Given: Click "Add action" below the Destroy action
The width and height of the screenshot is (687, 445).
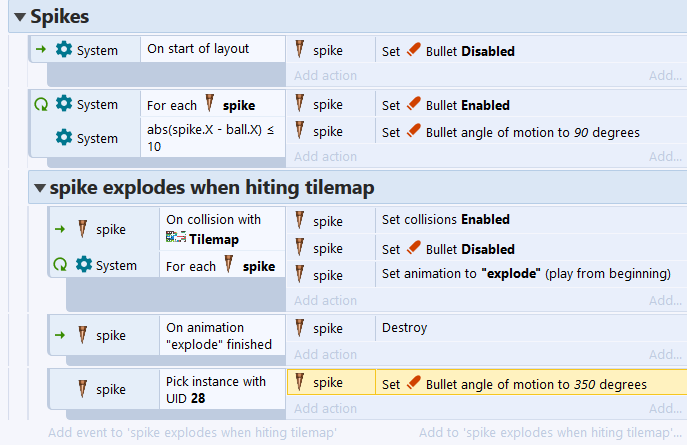Looking at the screenshot, I should tap(325, 354).
